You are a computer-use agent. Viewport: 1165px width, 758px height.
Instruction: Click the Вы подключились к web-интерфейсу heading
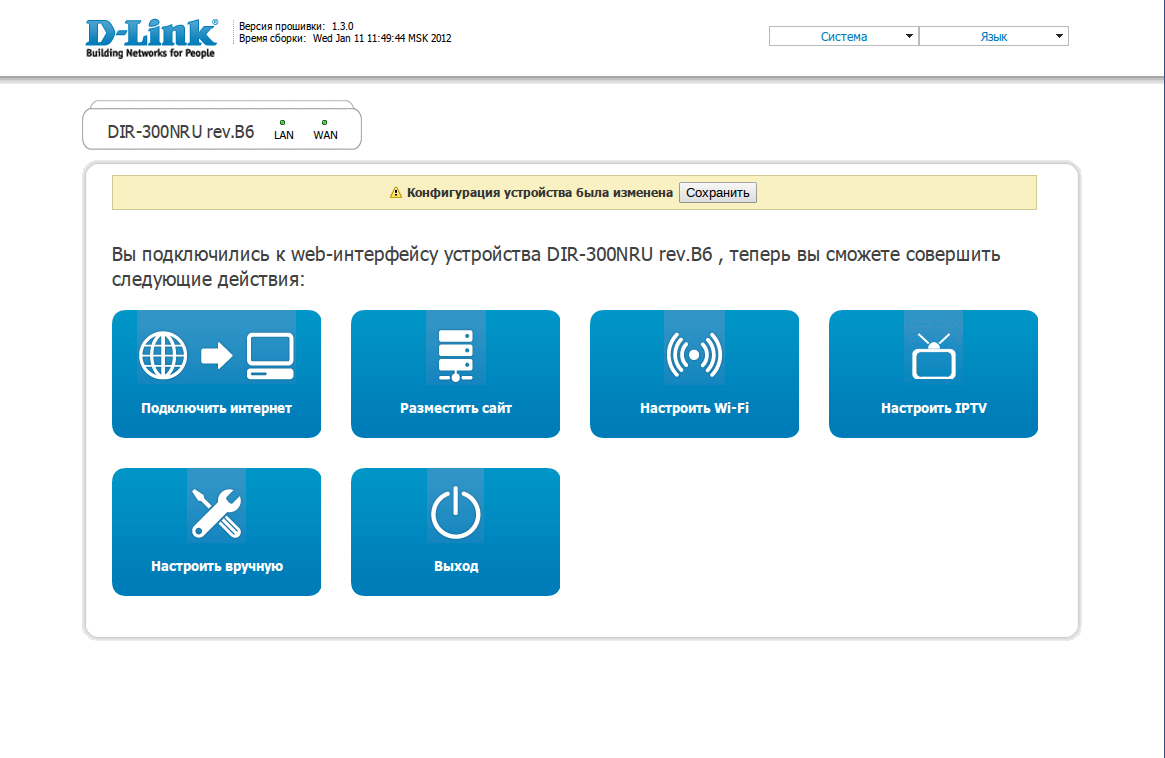pyautogui.click(x=556, y=266)
